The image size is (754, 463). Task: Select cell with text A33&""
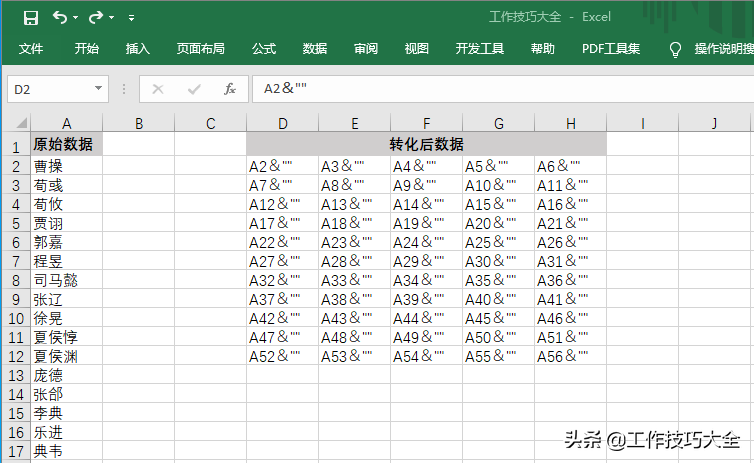(354, 280)
